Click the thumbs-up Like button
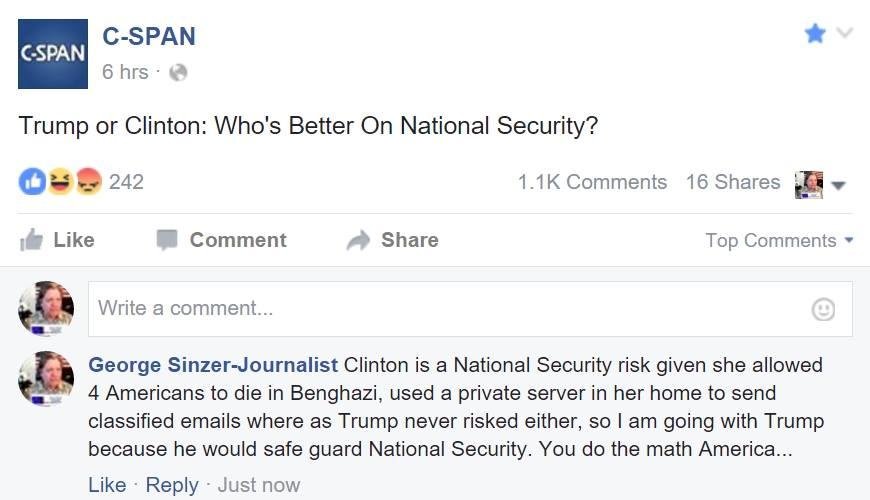870x500 pixels. 57,240
